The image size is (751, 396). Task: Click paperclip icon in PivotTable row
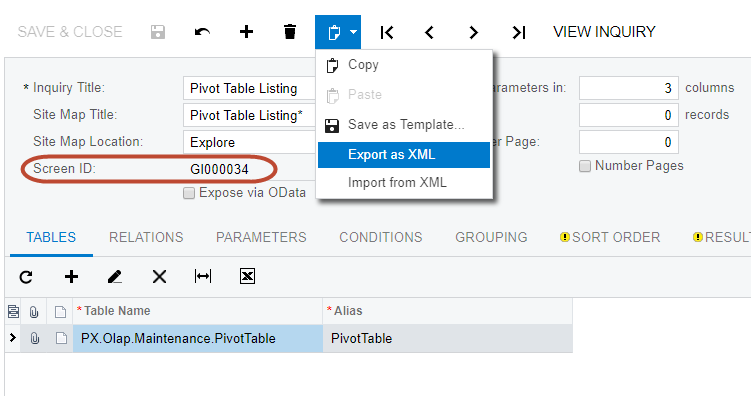34,339
